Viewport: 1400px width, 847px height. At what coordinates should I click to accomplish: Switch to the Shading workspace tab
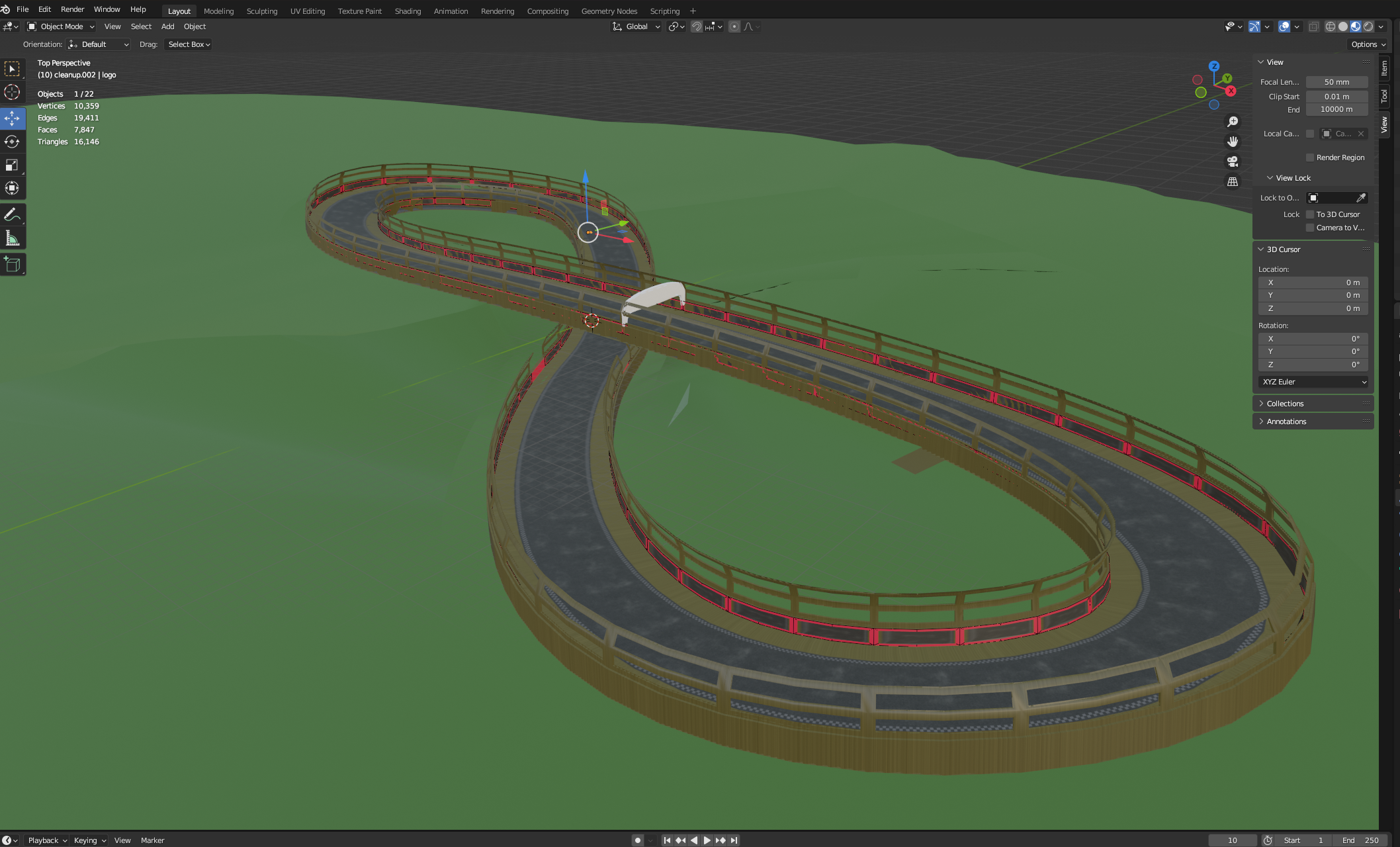408,11
